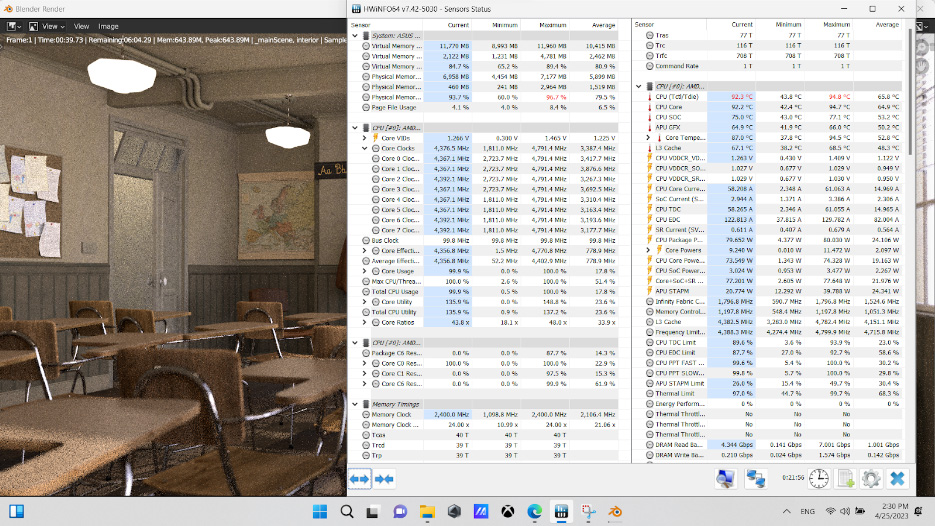
Task: Select the Total CPU Usage row
Action: tap(489, 292)
